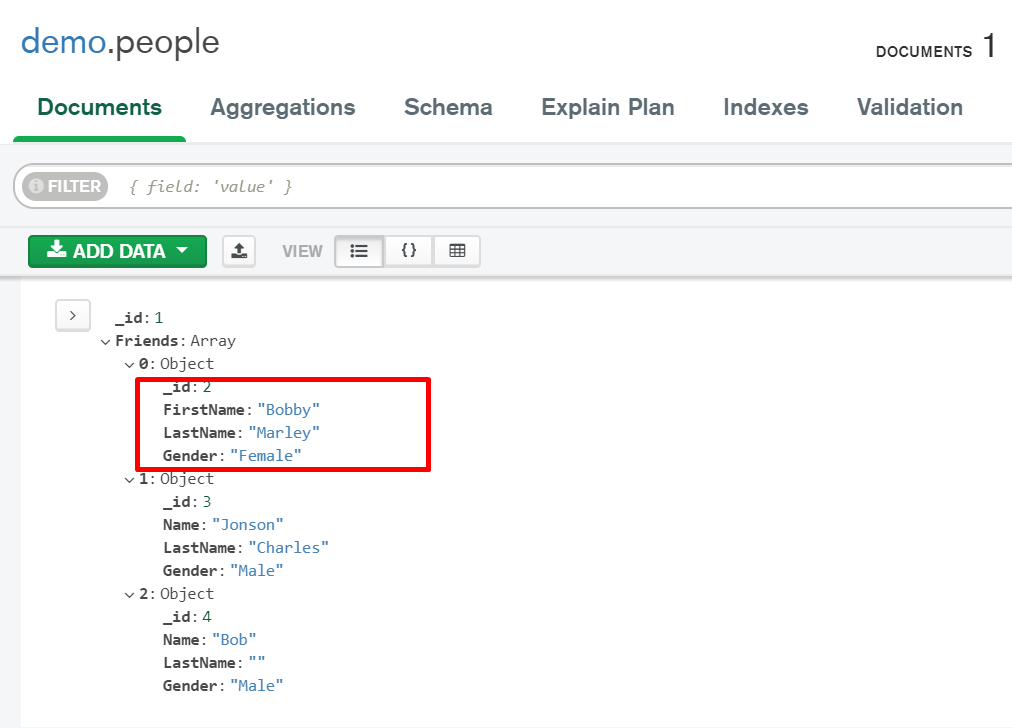Collapse the 1: Object entry
1012x728 pixels.
(x=129, y=480)
